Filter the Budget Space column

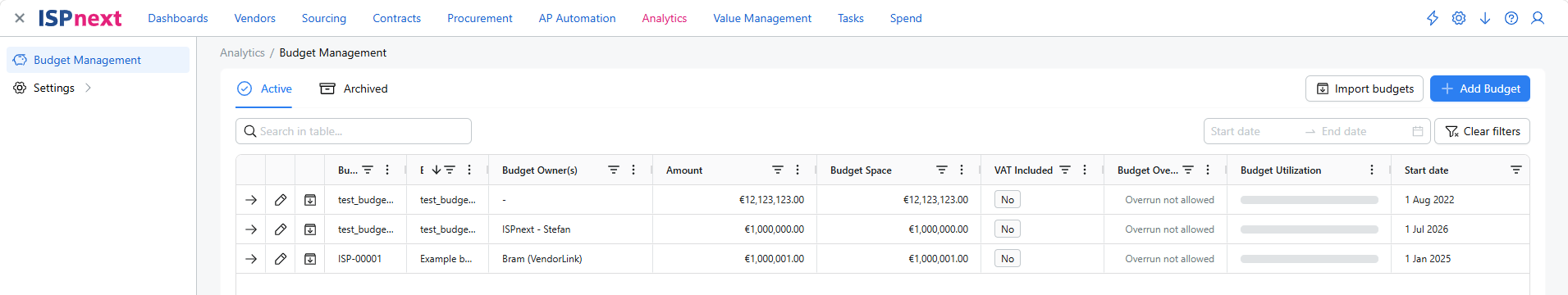942,170
